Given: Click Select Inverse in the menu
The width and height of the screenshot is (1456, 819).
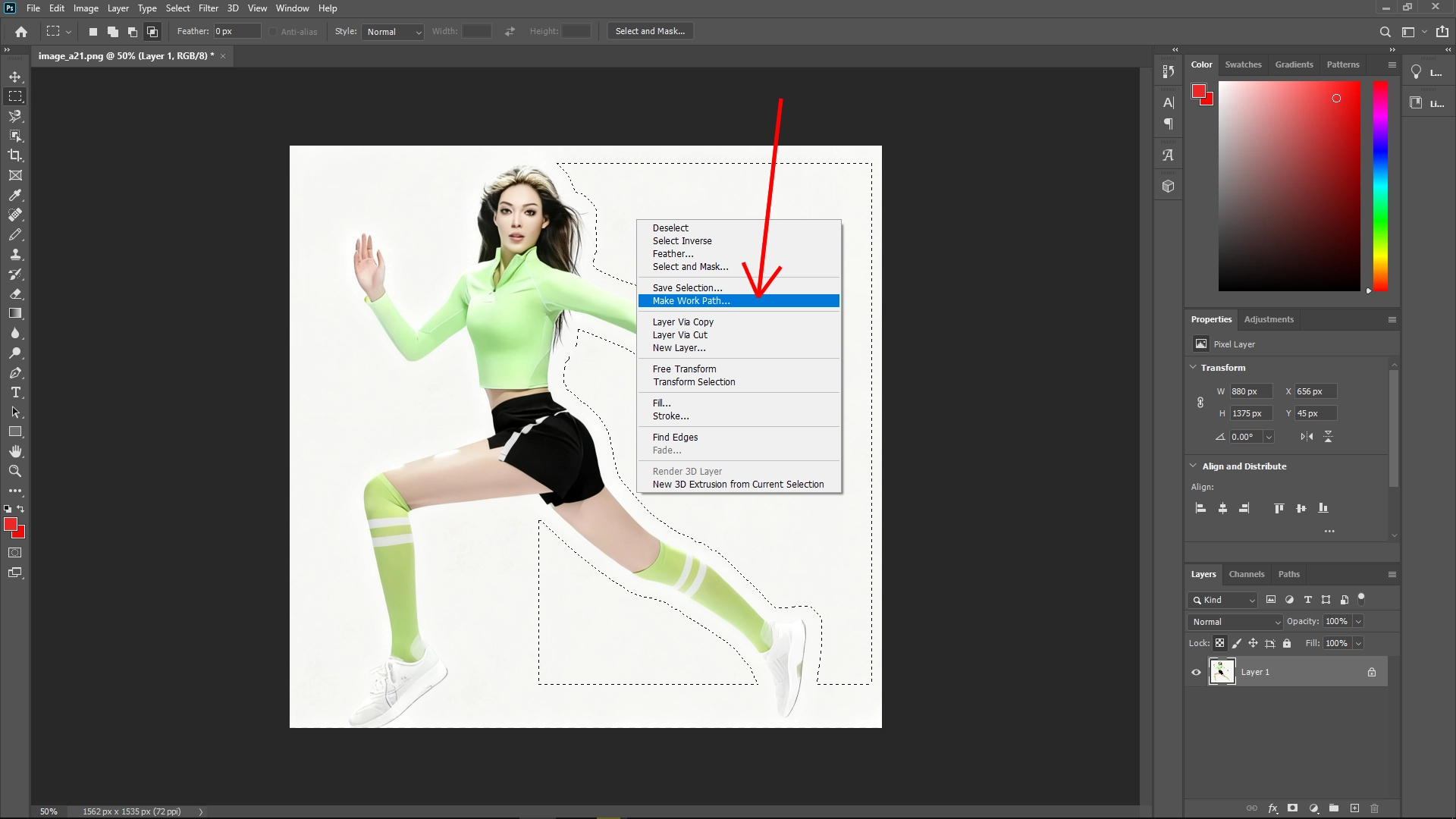Looking at the screenshot, I should [x=682, y=240].
